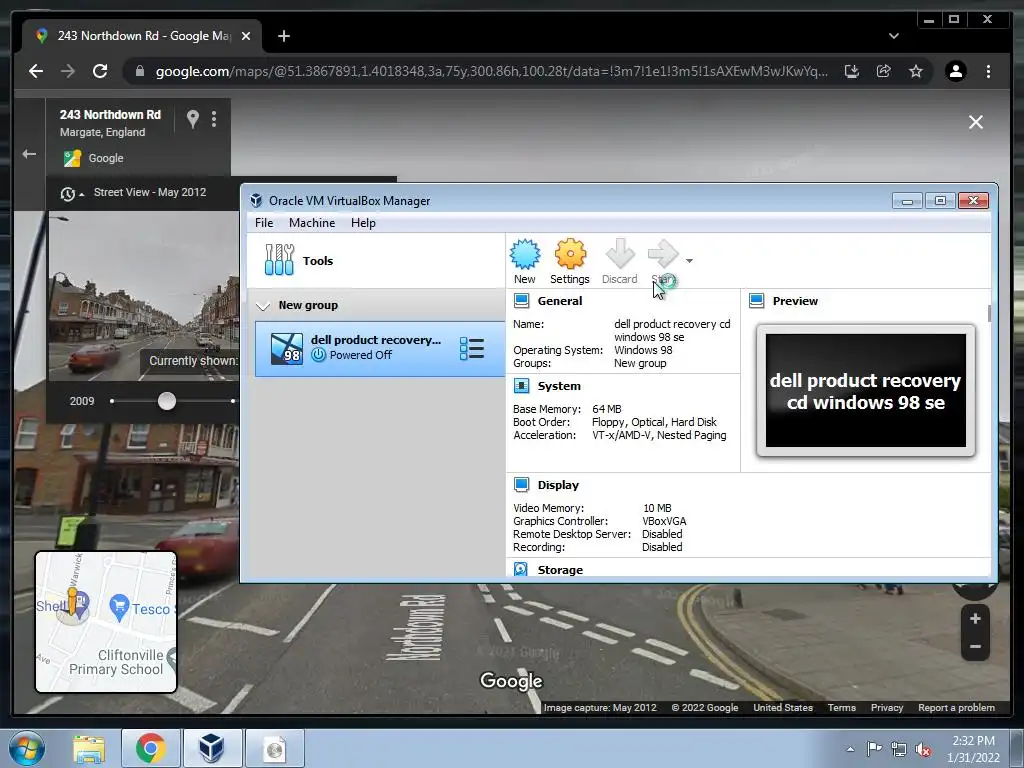Start the selected virtual machine
Viewport: 1024px width, 768px height.
(x=663, y=261)
